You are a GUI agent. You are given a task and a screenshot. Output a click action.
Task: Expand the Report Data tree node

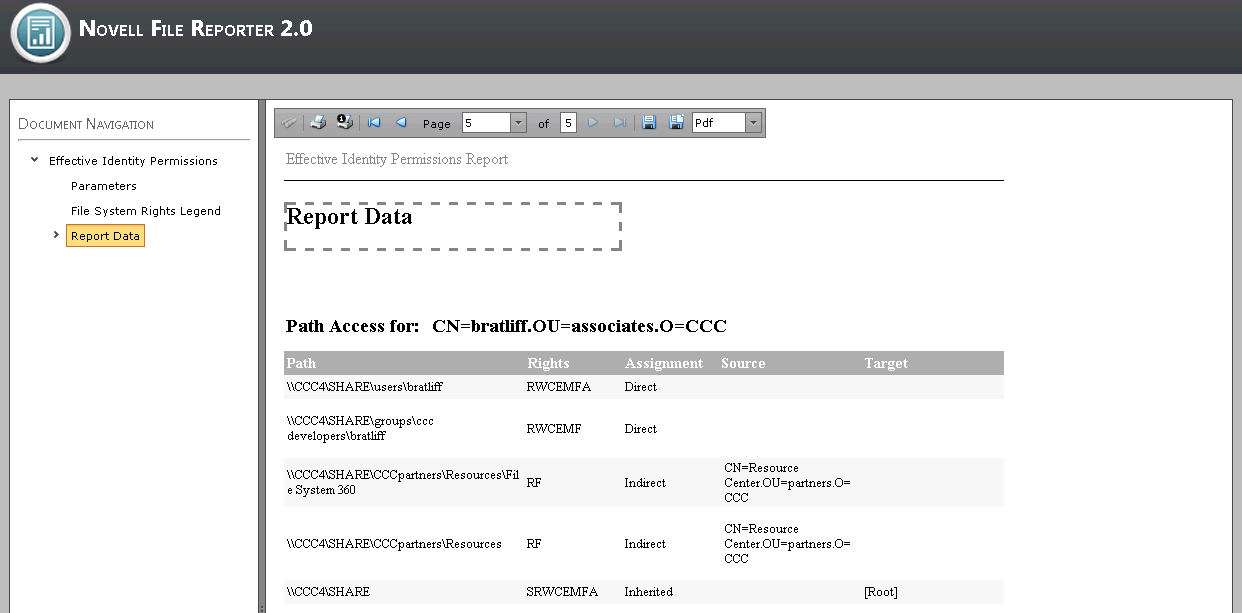tap(56, 235)
